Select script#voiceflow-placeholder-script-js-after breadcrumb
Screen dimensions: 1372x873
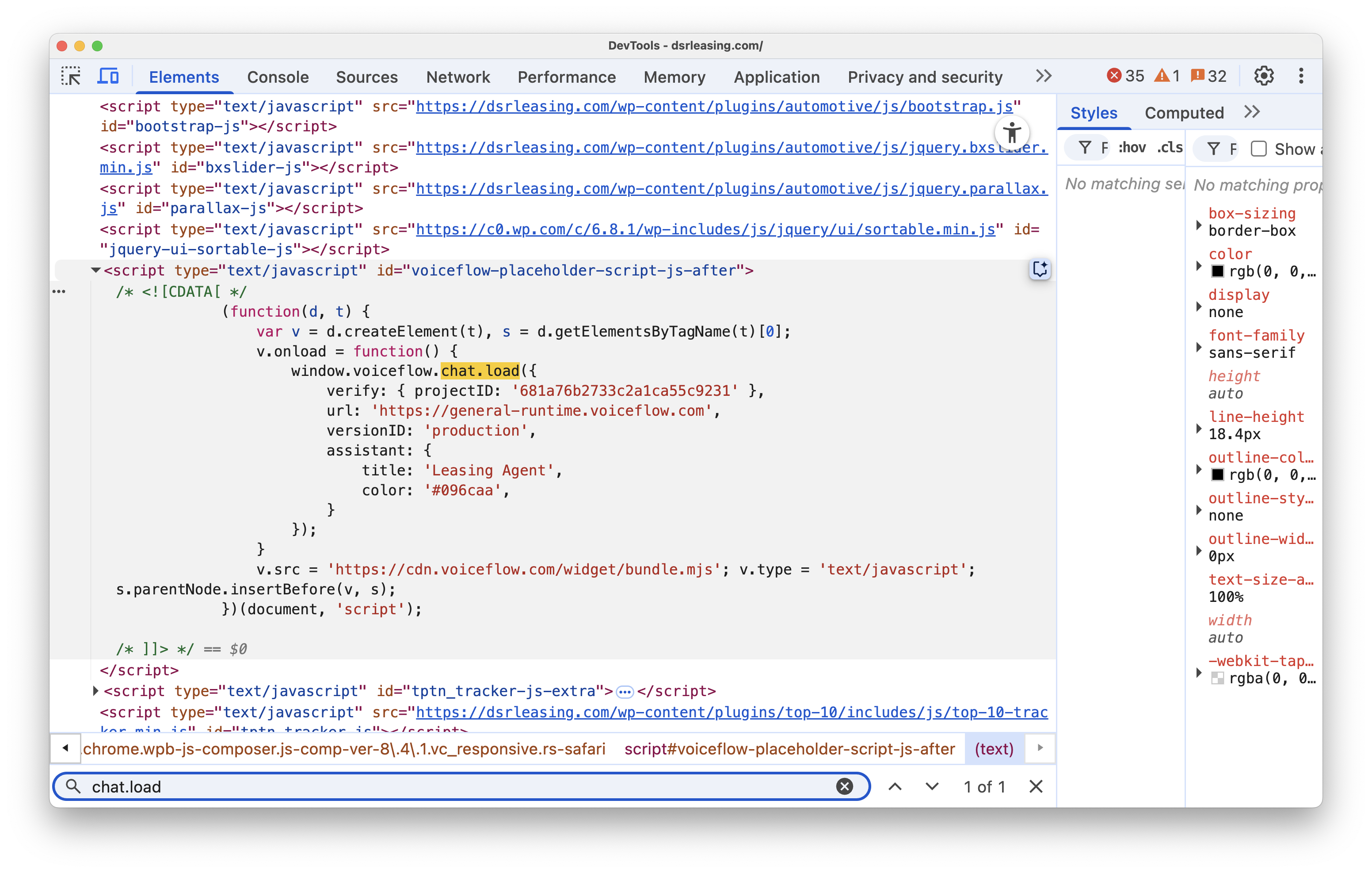(789, 749)
